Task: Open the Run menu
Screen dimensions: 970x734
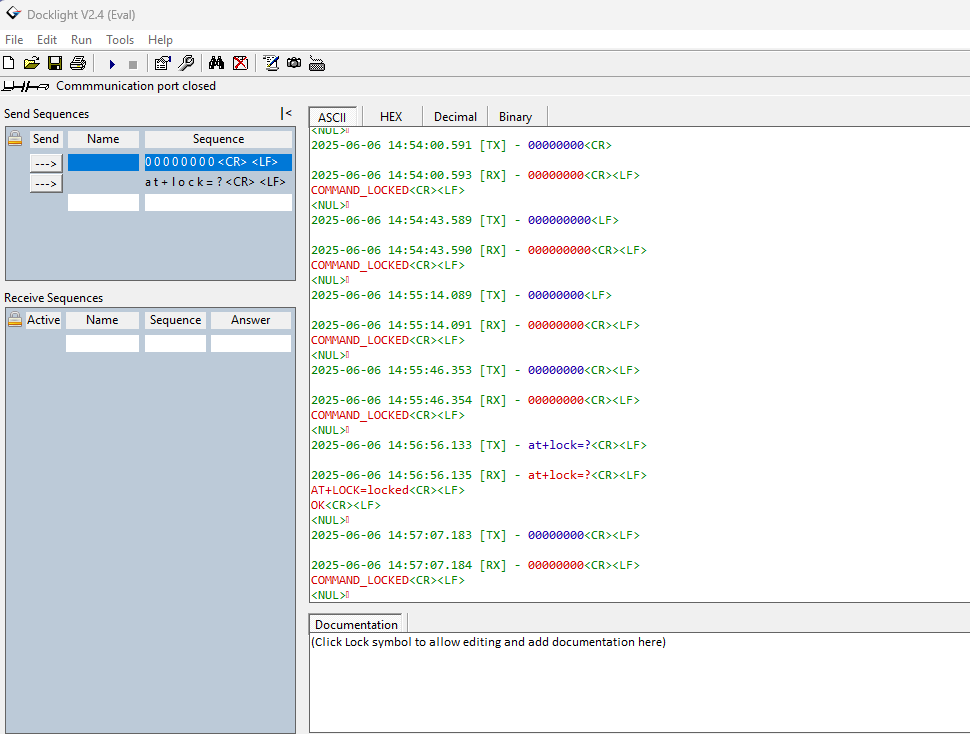Action: pos(81,40)
